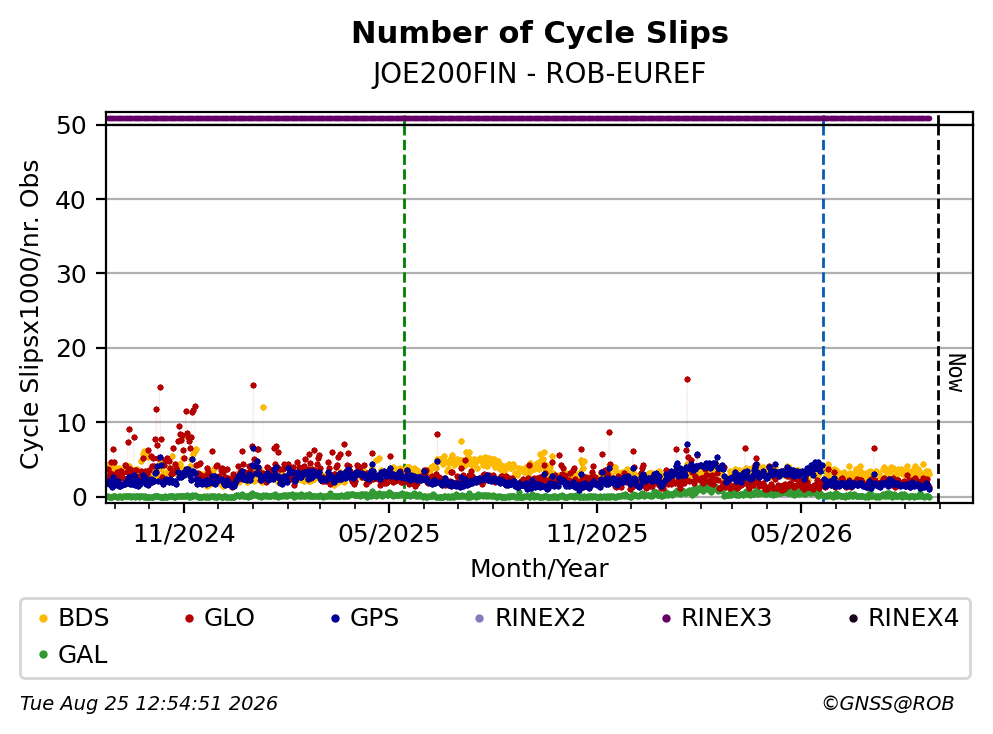993x734 pixels.
Task: Click the RINEX3 purple legend marker
Action: click(x=666, y=618)
